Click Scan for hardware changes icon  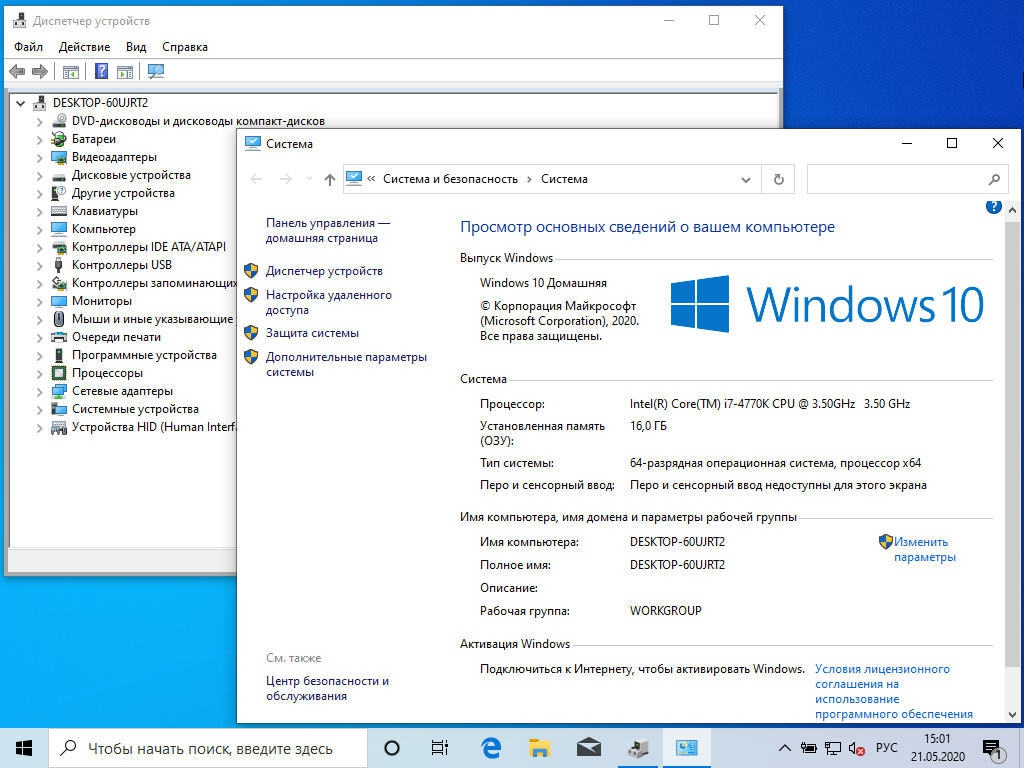[155, 71]
